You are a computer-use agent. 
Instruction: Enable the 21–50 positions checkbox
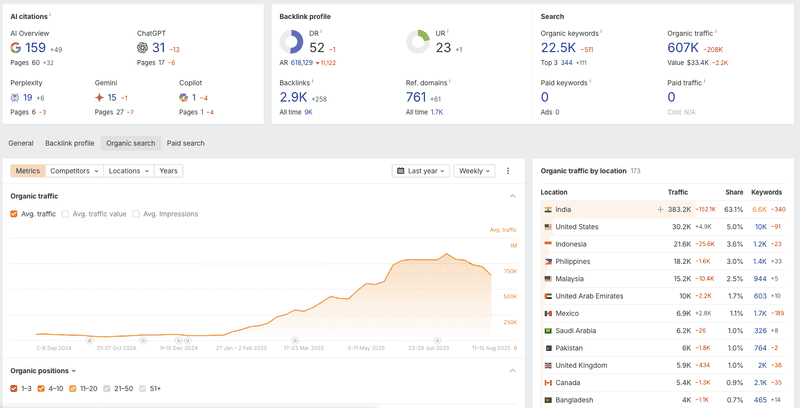coord(107,389)
